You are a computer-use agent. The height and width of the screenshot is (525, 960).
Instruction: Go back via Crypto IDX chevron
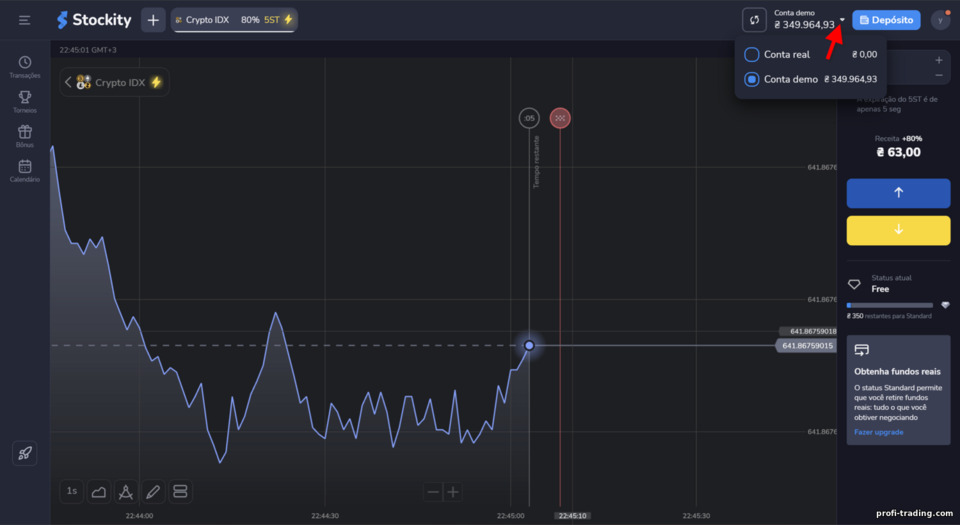click(68, 82)
